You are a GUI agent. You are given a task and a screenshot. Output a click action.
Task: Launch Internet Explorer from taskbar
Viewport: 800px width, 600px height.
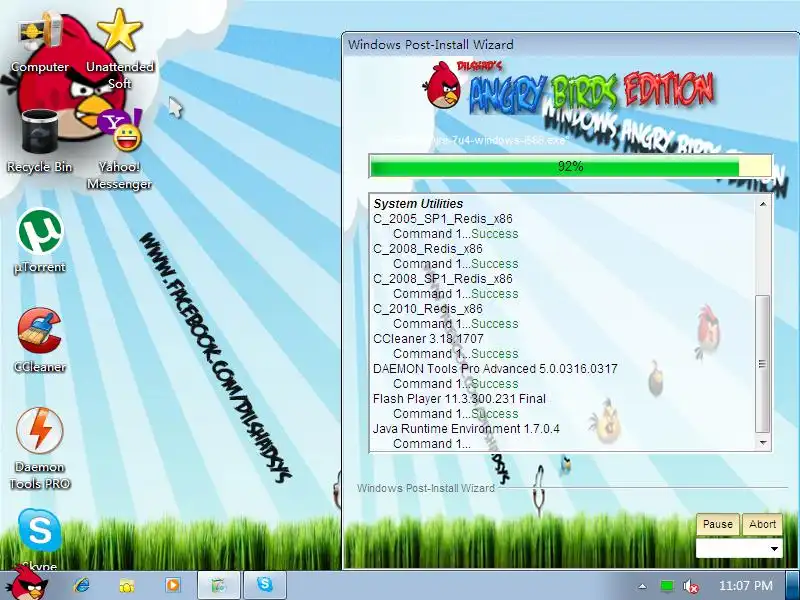tap(81, 585)
